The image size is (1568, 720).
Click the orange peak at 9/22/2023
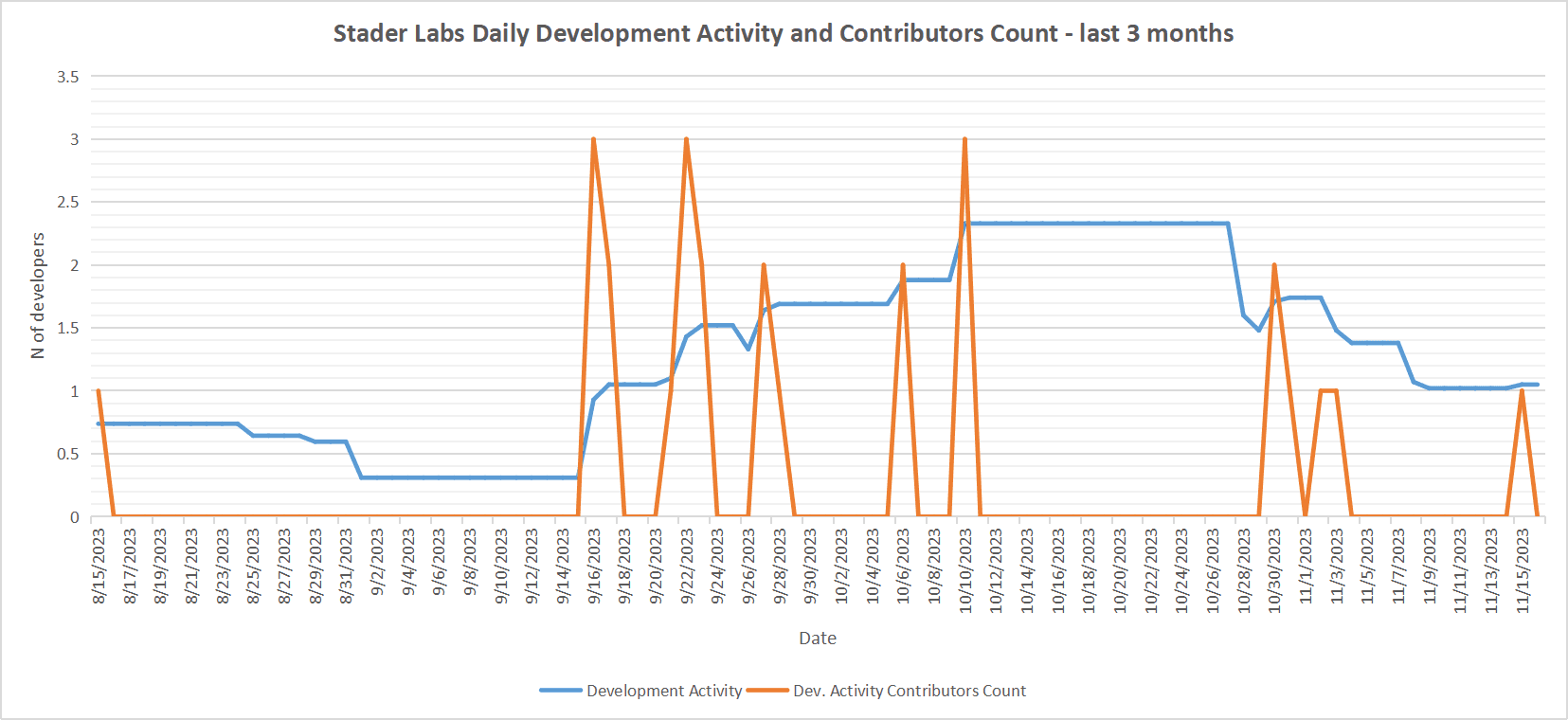click(x=686, y=140)
